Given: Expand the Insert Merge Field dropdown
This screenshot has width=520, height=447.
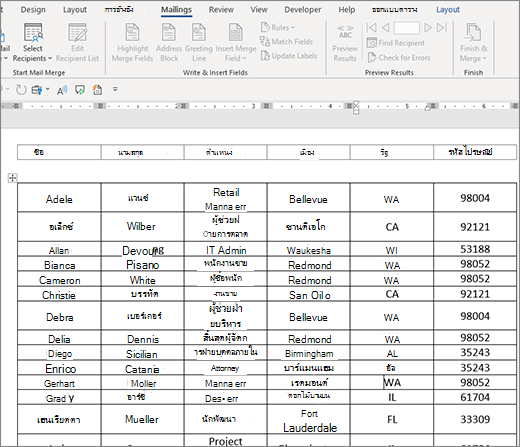Looking at the screenshot, I should tap(236, 42).
